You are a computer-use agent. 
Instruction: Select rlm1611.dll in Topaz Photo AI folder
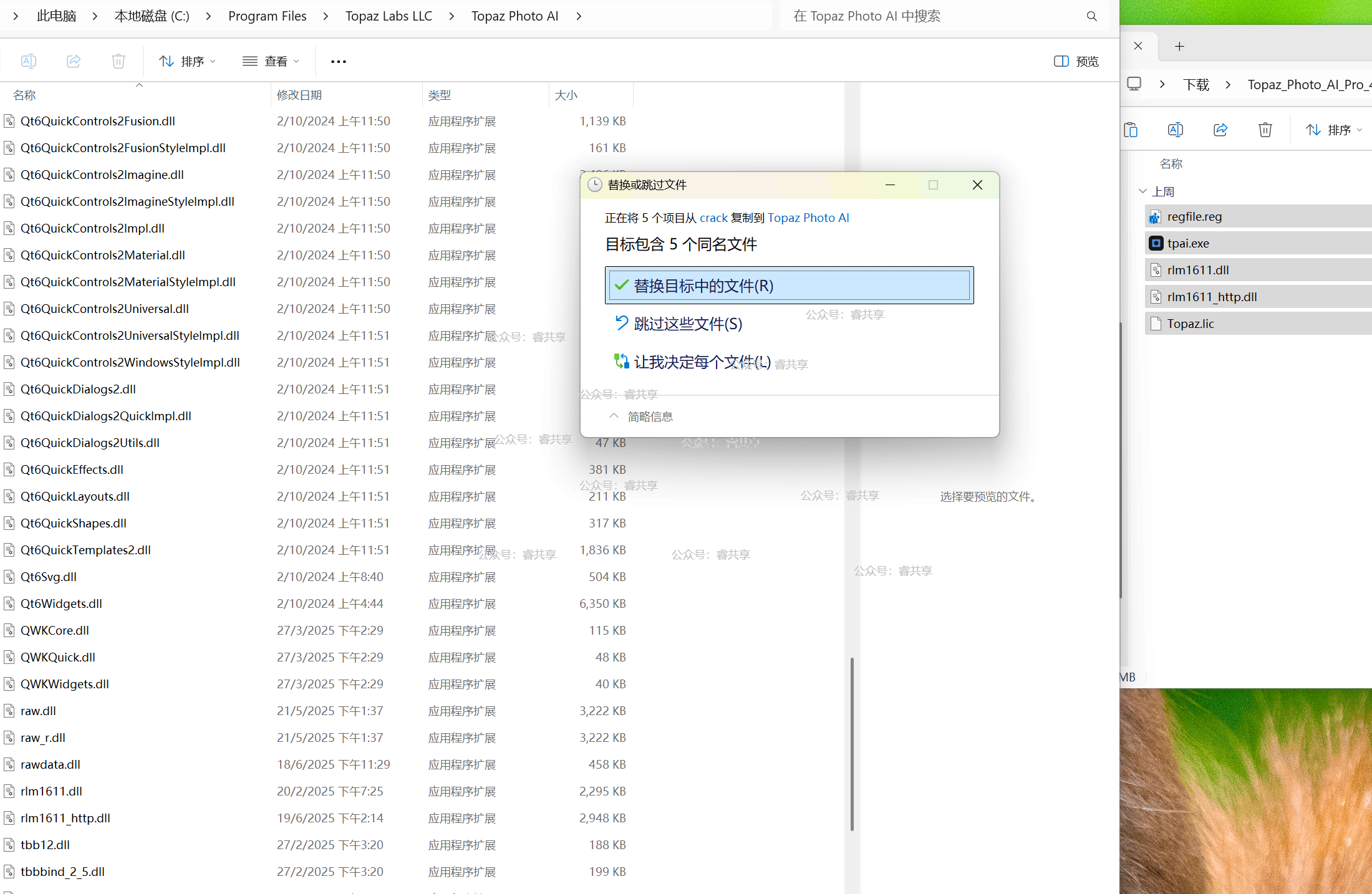pyautogui.click(x=51, y=791)
